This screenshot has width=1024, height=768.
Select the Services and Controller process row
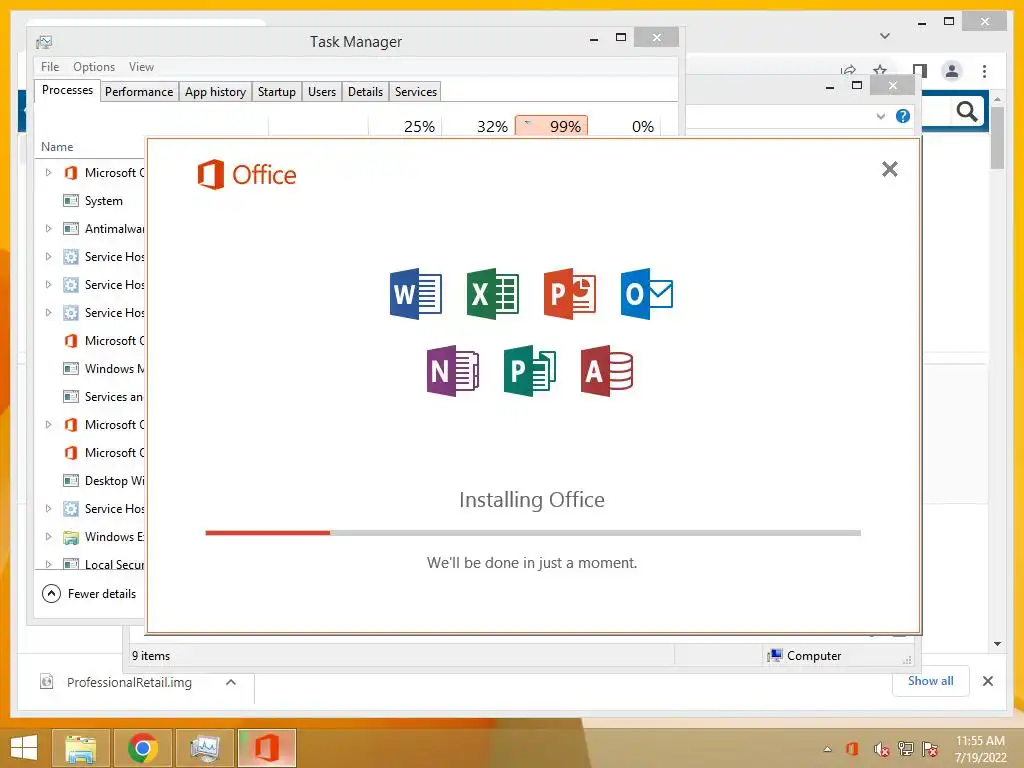point(90,396)
